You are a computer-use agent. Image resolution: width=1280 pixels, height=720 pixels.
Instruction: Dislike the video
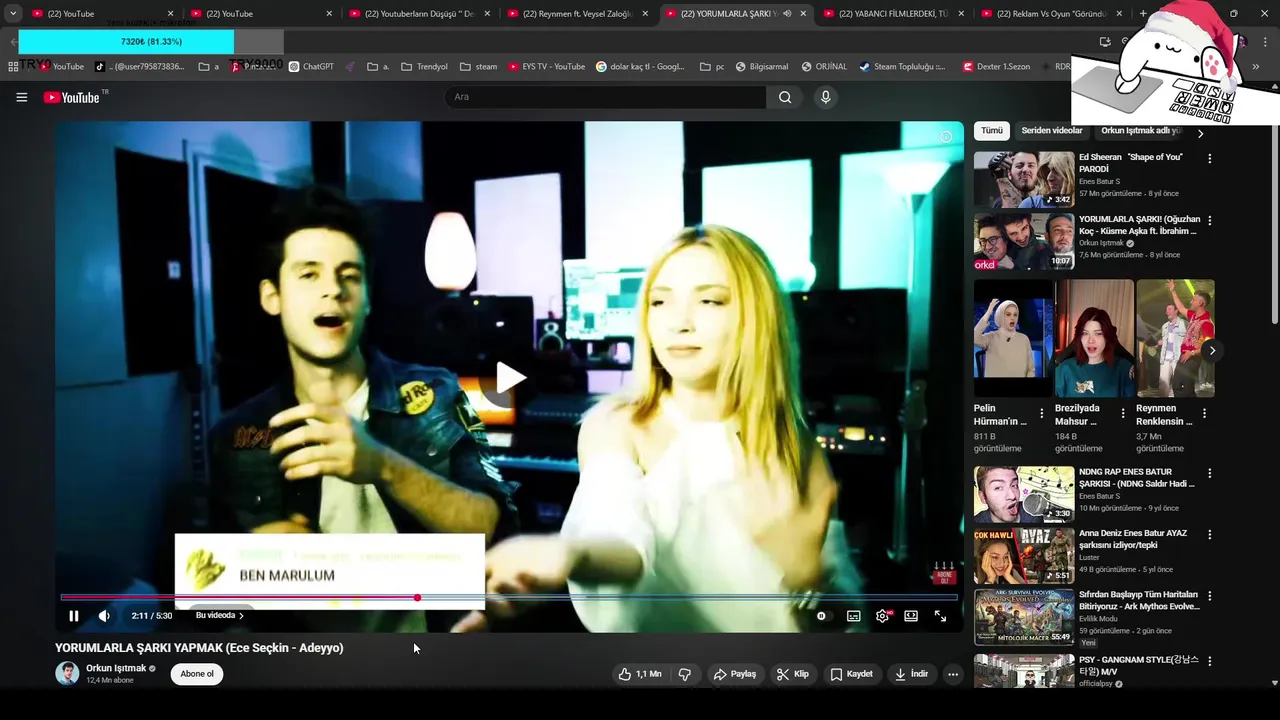tap(685, 674)
